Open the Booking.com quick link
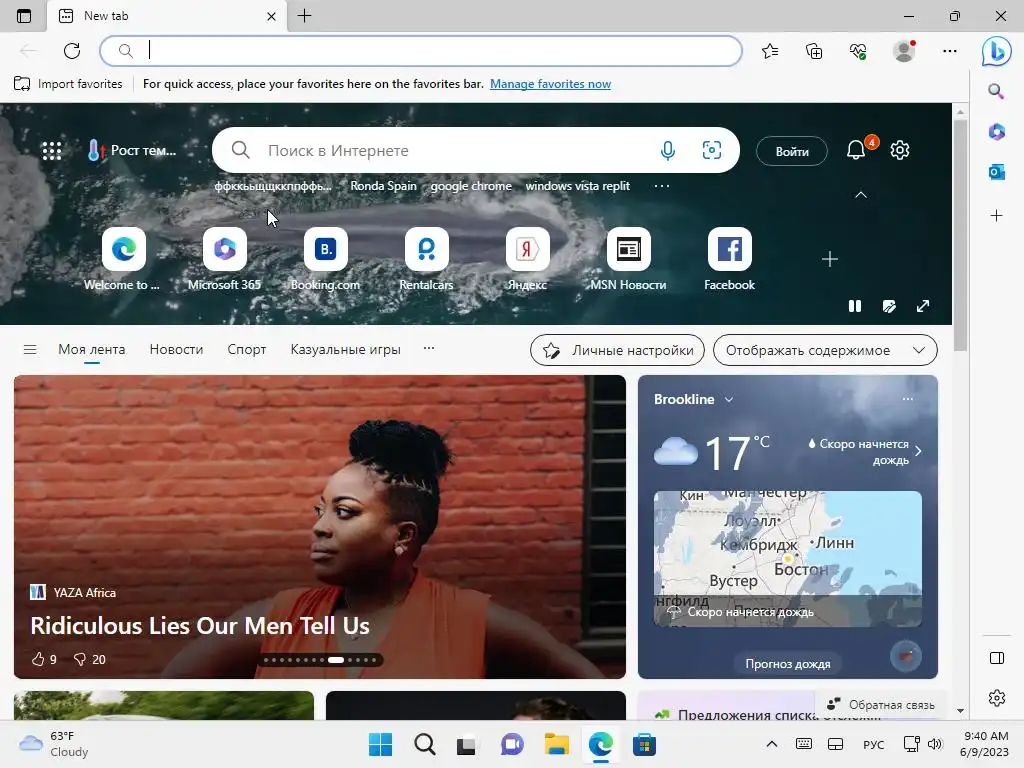This screenshot has width=1024, height=768. pyautogui.click(x=325, y=259)
